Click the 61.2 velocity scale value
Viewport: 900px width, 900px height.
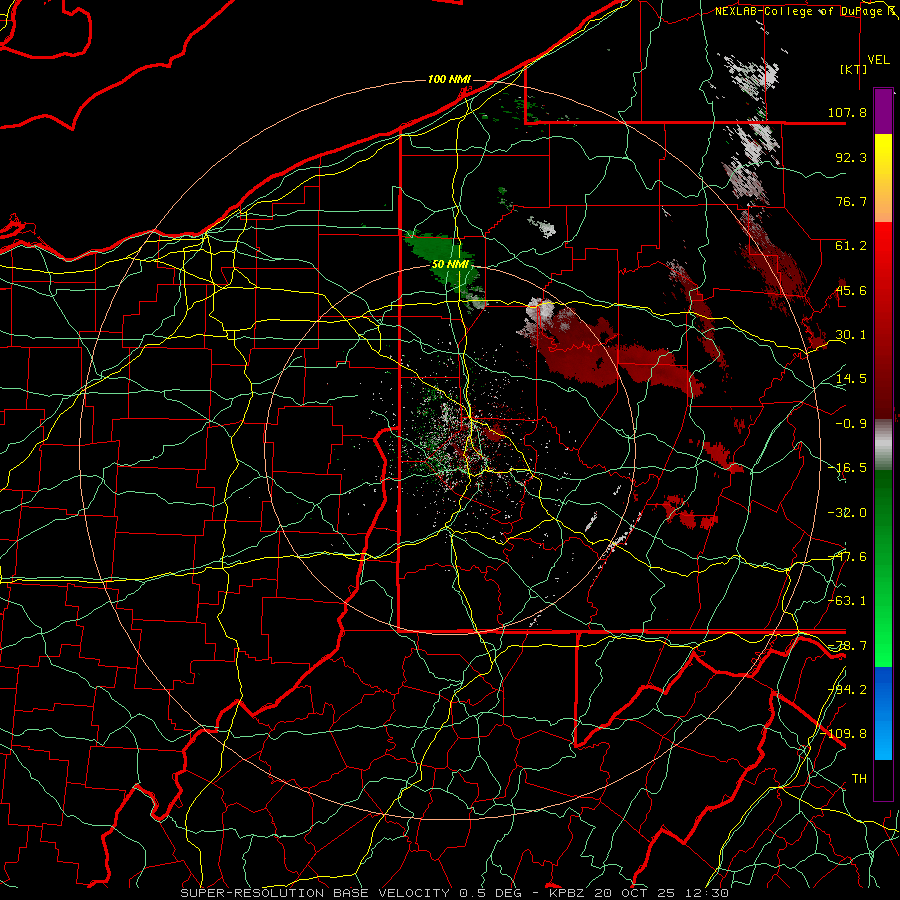pos(851,246)
